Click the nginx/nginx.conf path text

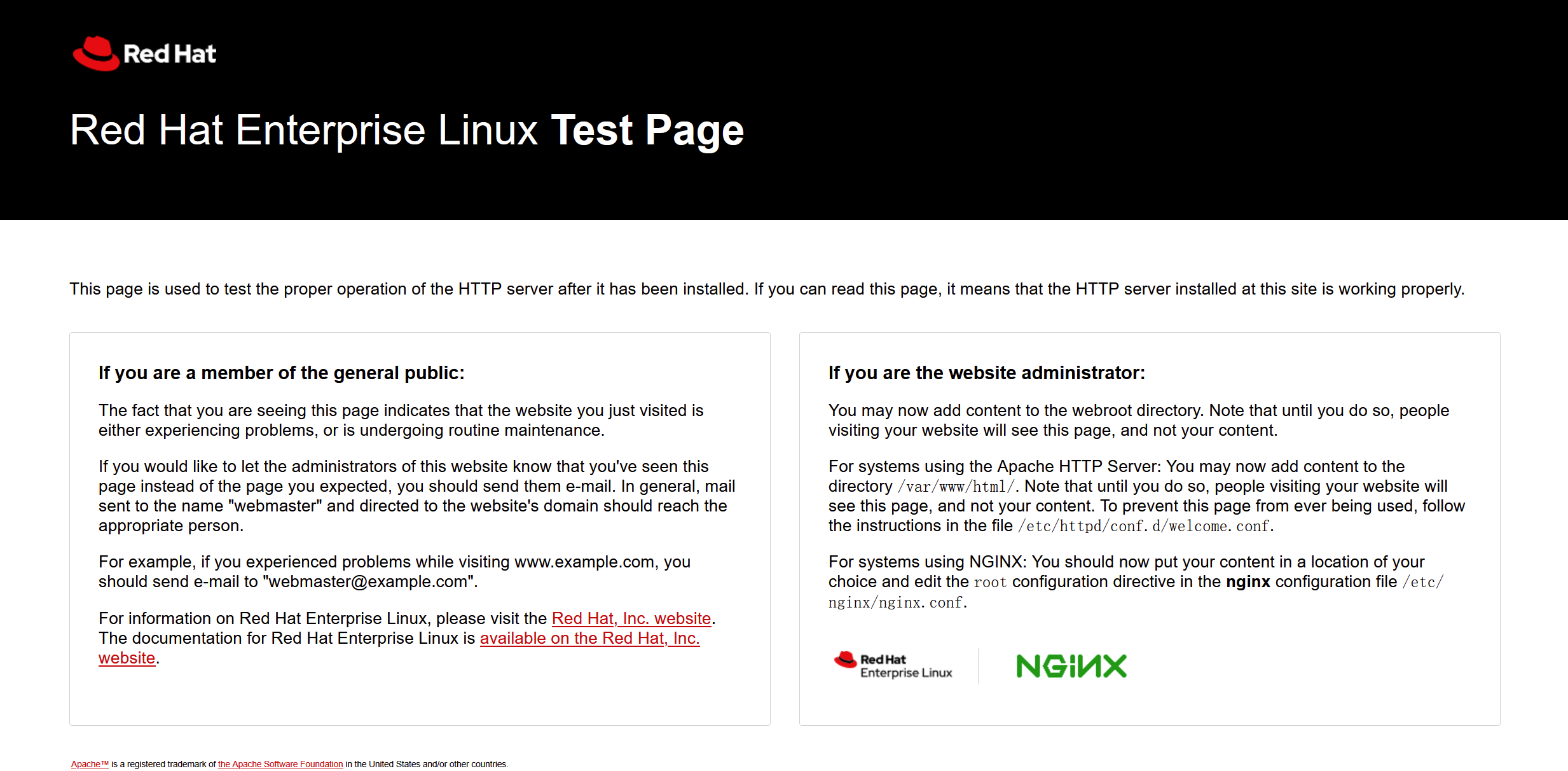coord(897,602)
